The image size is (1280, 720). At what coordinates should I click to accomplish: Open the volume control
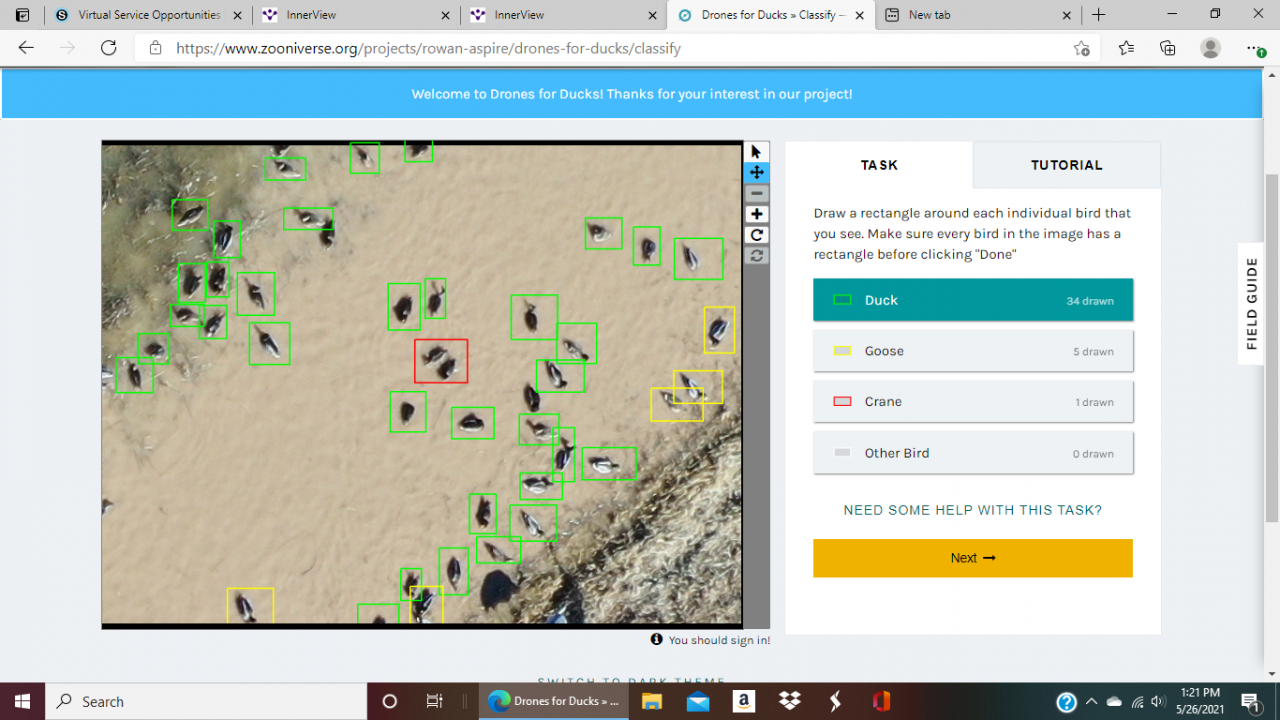point(1159,702)
